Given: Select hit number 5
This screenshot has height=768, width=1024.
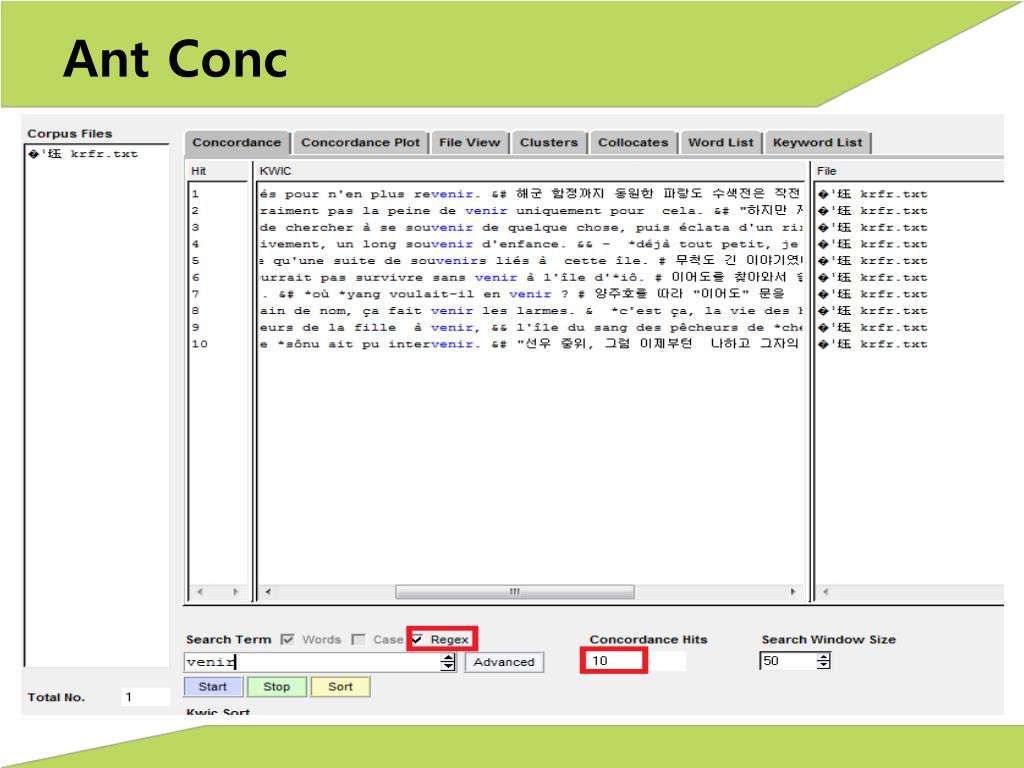Looking at the screenshot, I should tap(195, 261).
